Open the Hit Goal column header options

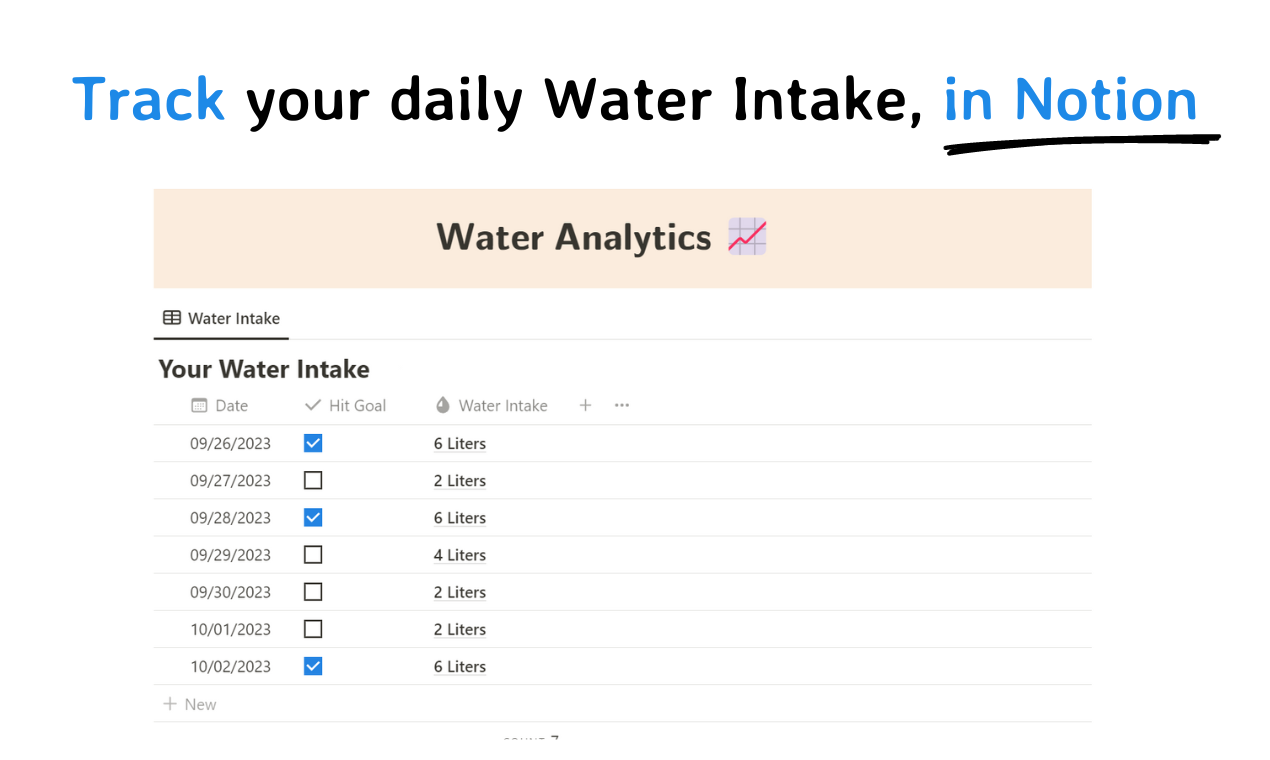click(x=345, y=405)
